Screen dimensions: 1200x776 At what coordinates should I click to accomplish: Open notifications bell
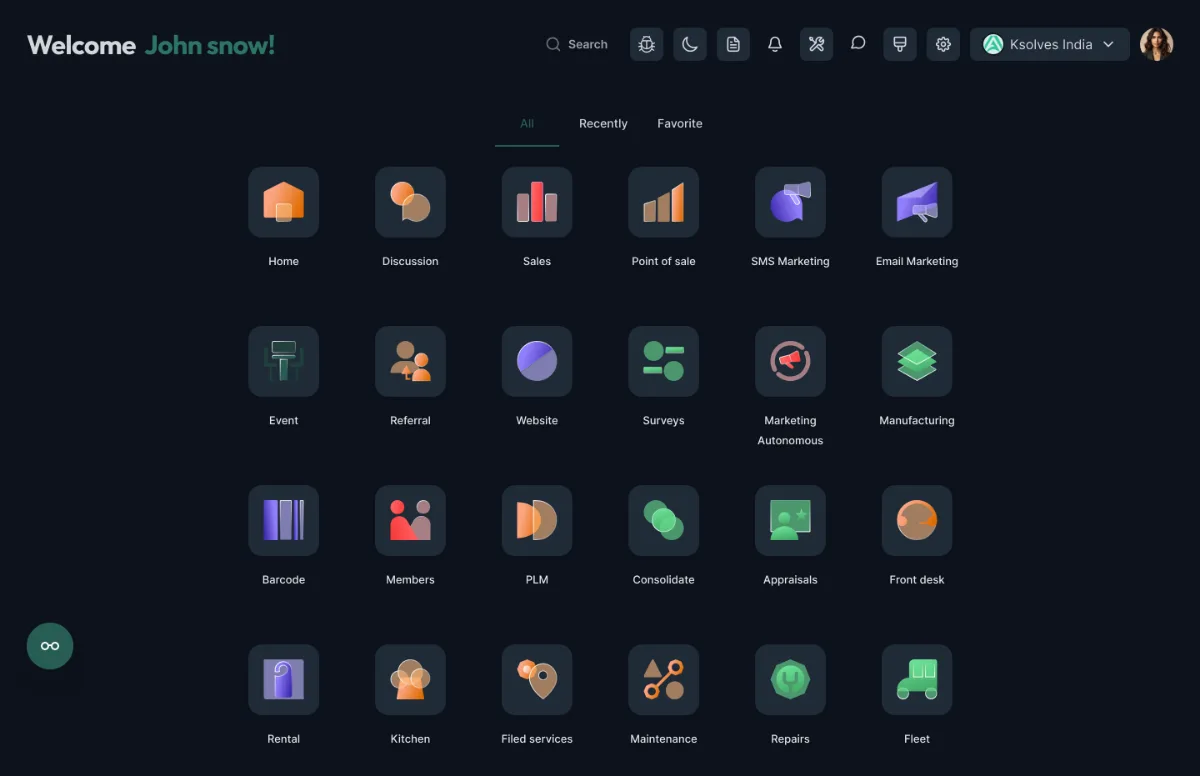(x=775, y=44)
